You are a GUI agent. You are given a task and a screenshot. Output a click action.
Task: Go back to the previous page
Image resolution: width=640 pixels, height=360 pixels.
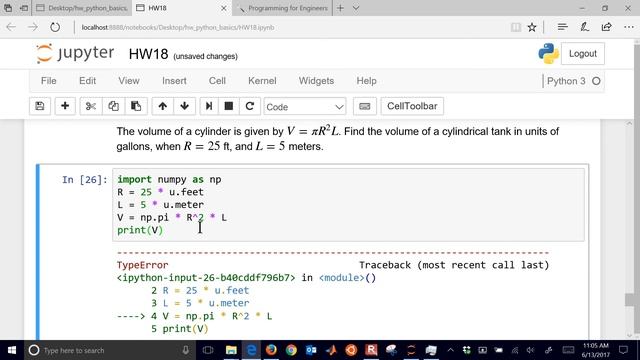point(11,27)
